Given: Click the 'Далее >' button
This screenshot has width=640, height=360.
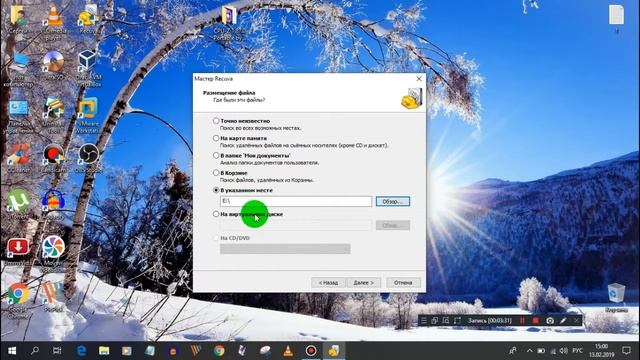Looking at the screenshot, I should point(363,282).
